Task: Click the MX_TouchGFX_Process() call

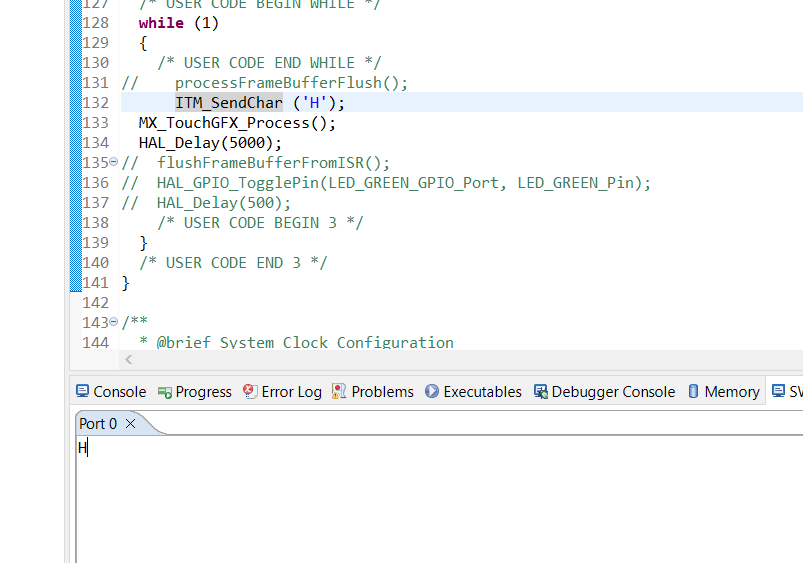Action: tap(237, 123)
